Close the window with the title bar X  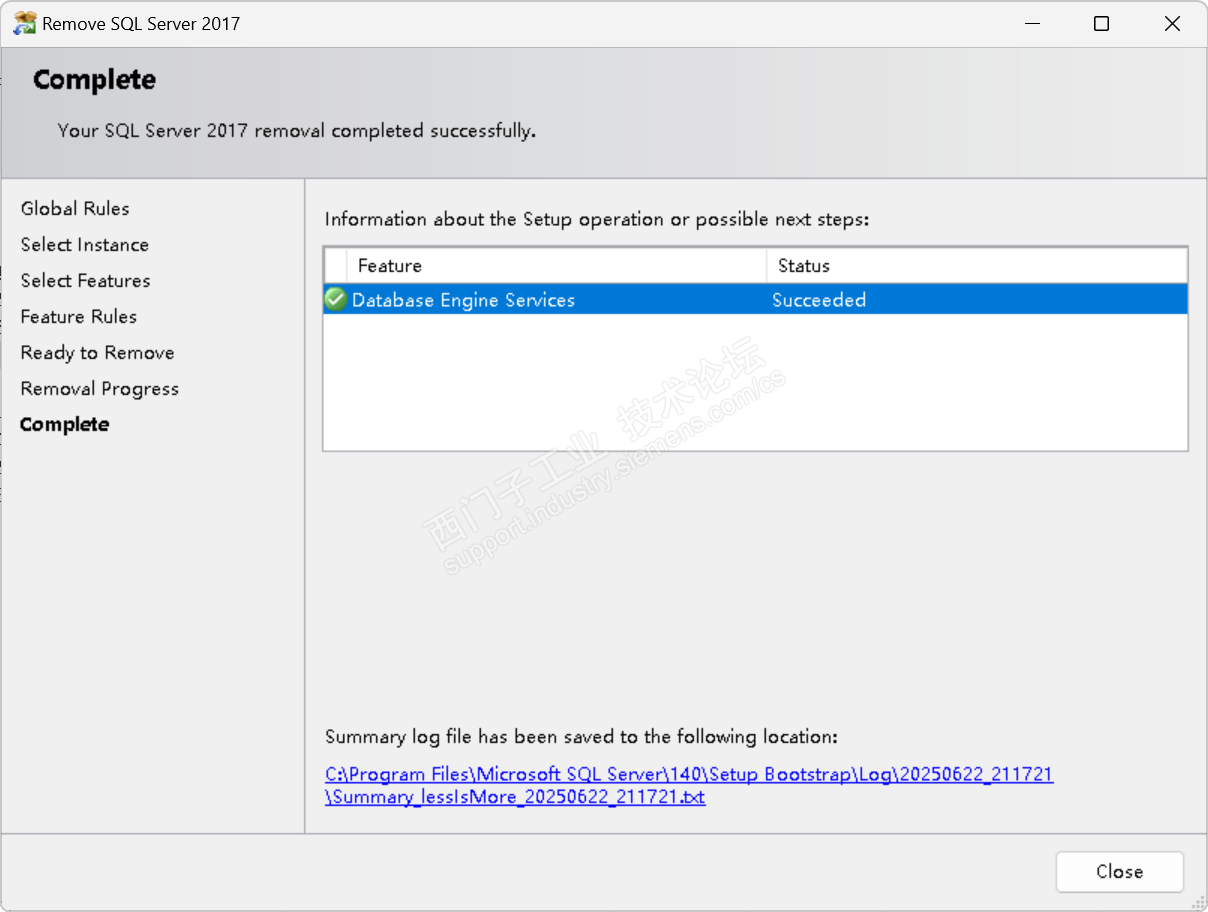click(1172, 23)
